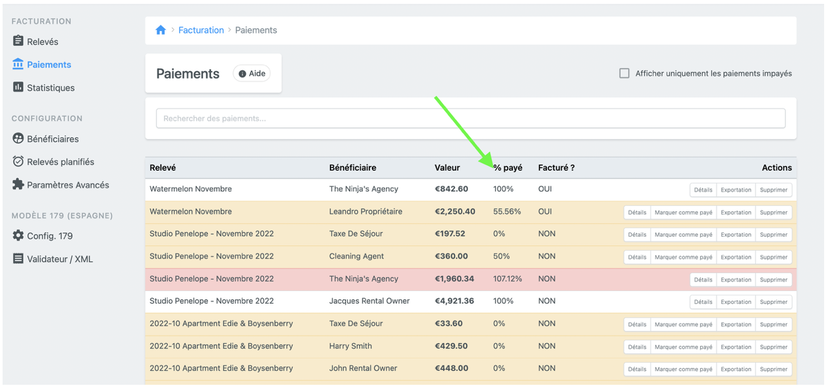Screen dimensions: 828x388
Task: Open the Aide help button
Action: [x=252, y=74]
